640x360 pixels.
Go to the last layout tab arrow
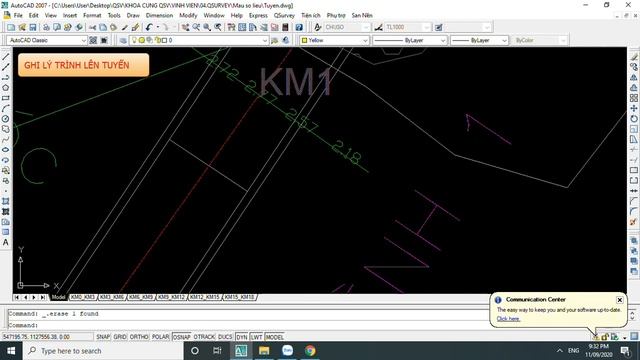click(x=42, y=297)
